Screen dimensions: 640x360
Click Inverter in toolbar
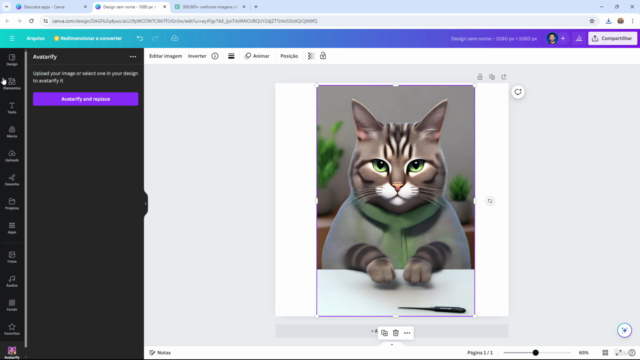tap(197, 56)
